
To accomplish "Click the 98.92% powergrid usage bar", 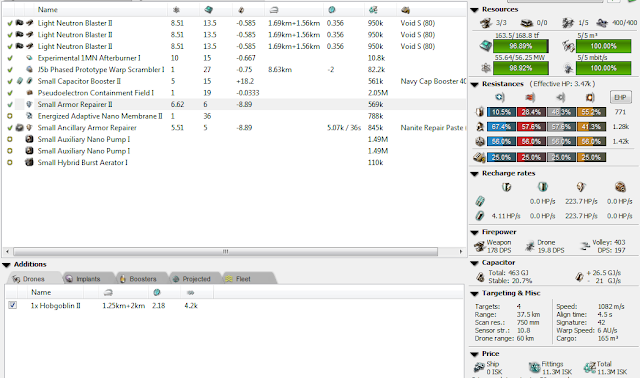I will click(520, 68).
